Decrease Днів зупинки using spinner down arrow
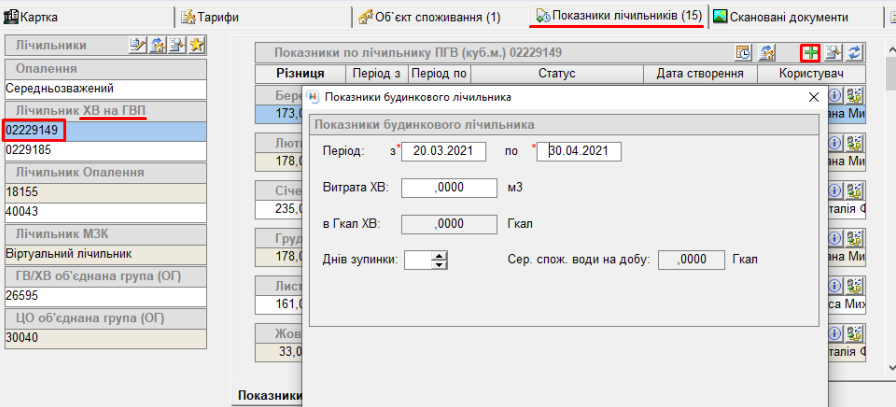 point(439,265)
